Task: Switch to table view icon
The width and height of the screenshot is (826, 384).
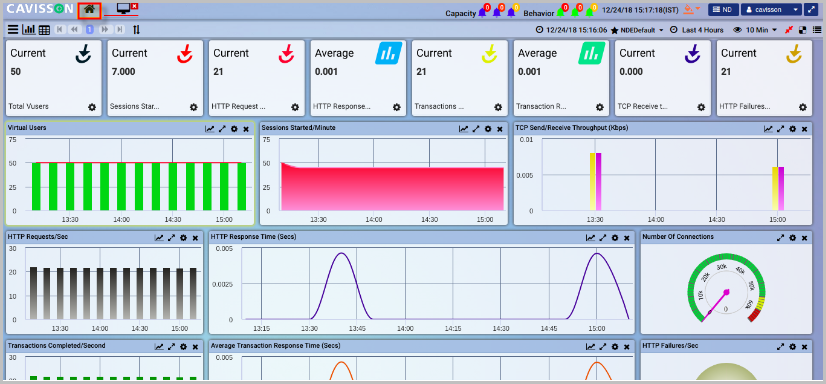Action: [x=44, y=30]
